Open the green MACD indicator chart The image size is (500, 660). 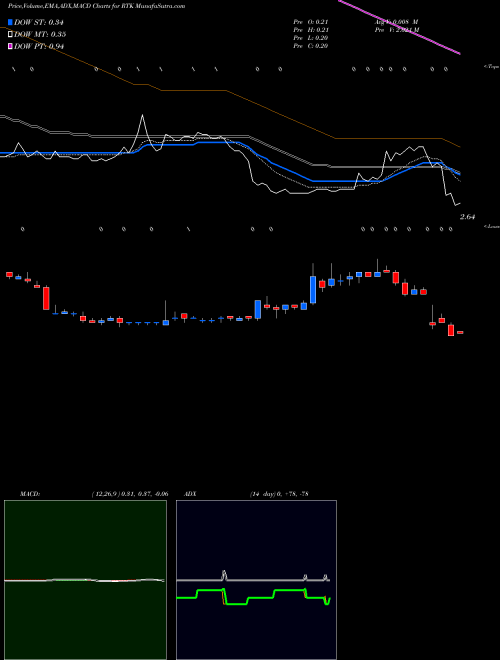click(85, 580)
